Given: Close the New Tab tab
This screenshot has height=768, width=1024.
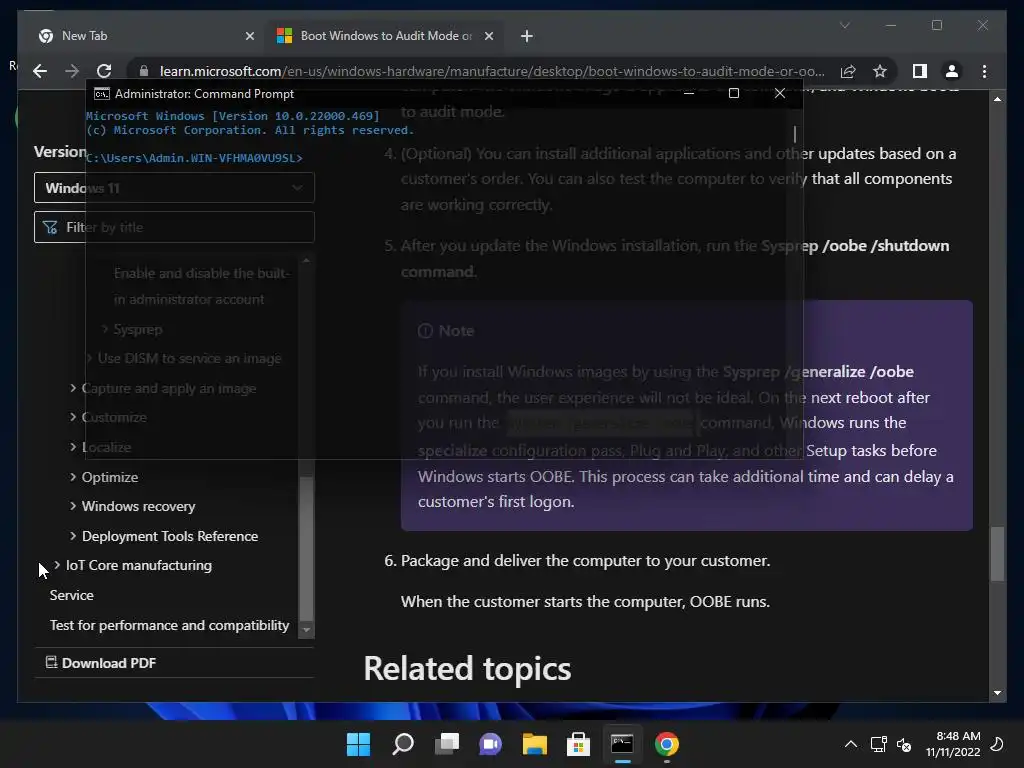Looking at the screenshot, I should 249,36.
